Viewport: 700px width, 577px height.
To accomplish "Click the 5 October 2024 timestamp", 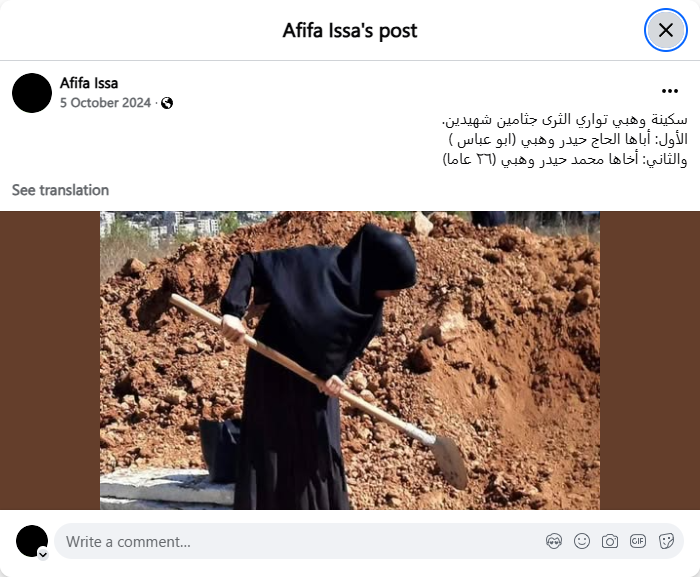I will click(105, 103).
